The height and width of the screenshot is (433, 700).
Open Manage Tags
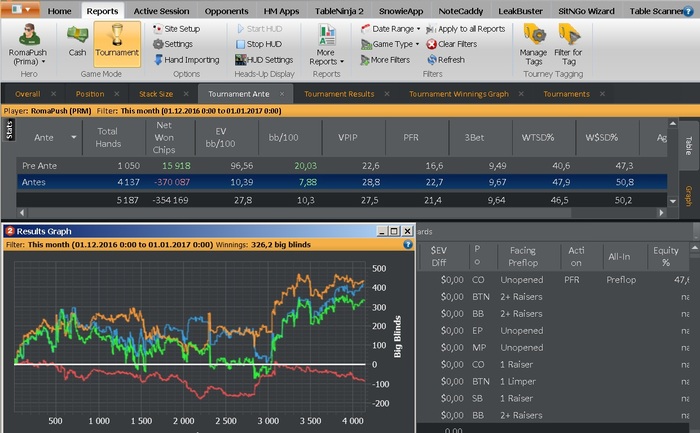533,45
